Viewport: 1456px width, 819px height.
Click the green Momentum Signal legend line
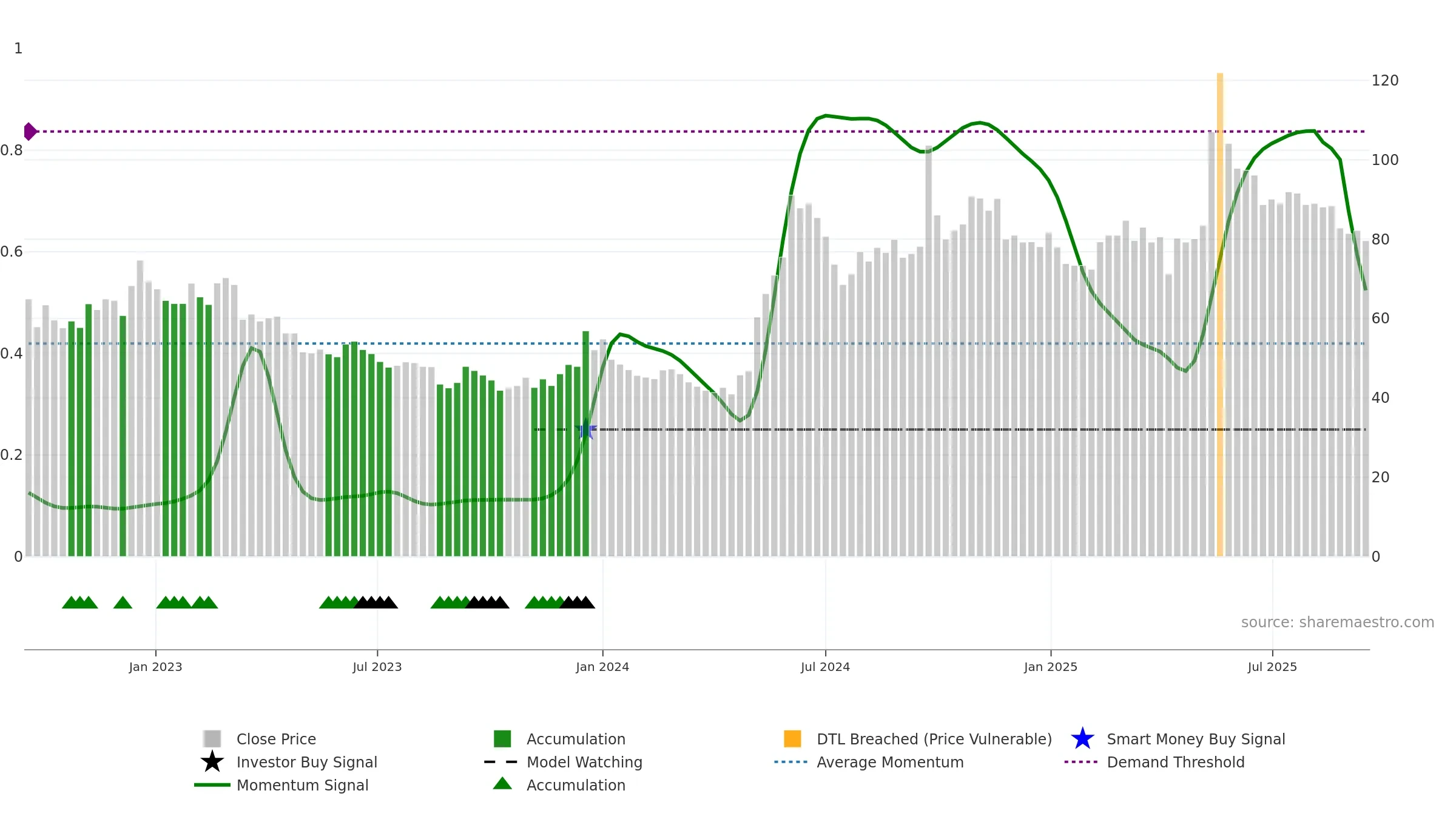click(212, 784)
